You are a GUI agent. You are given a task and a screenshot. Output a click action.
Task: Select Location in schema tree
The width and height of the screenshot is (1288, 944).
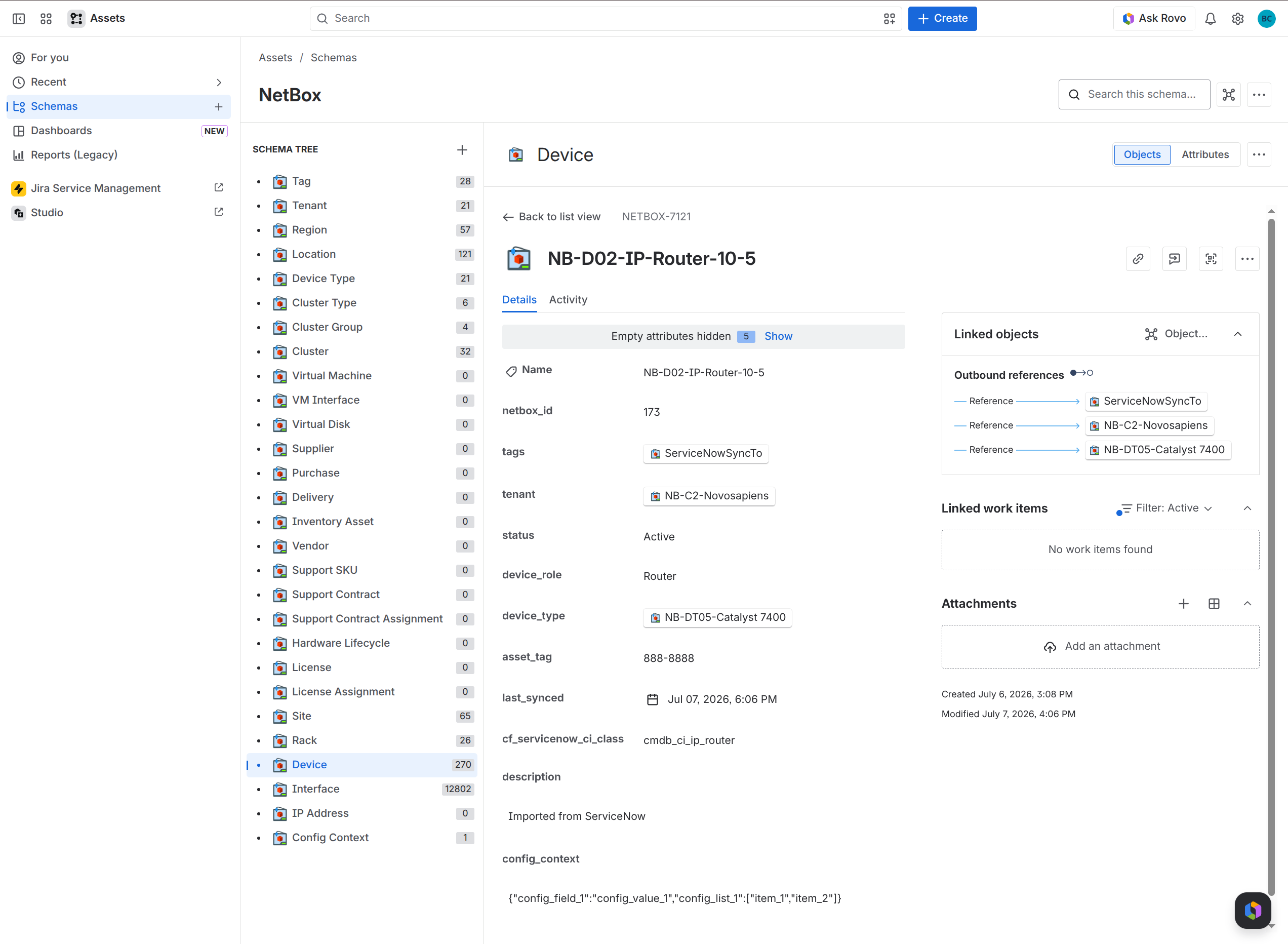point(362,254)
